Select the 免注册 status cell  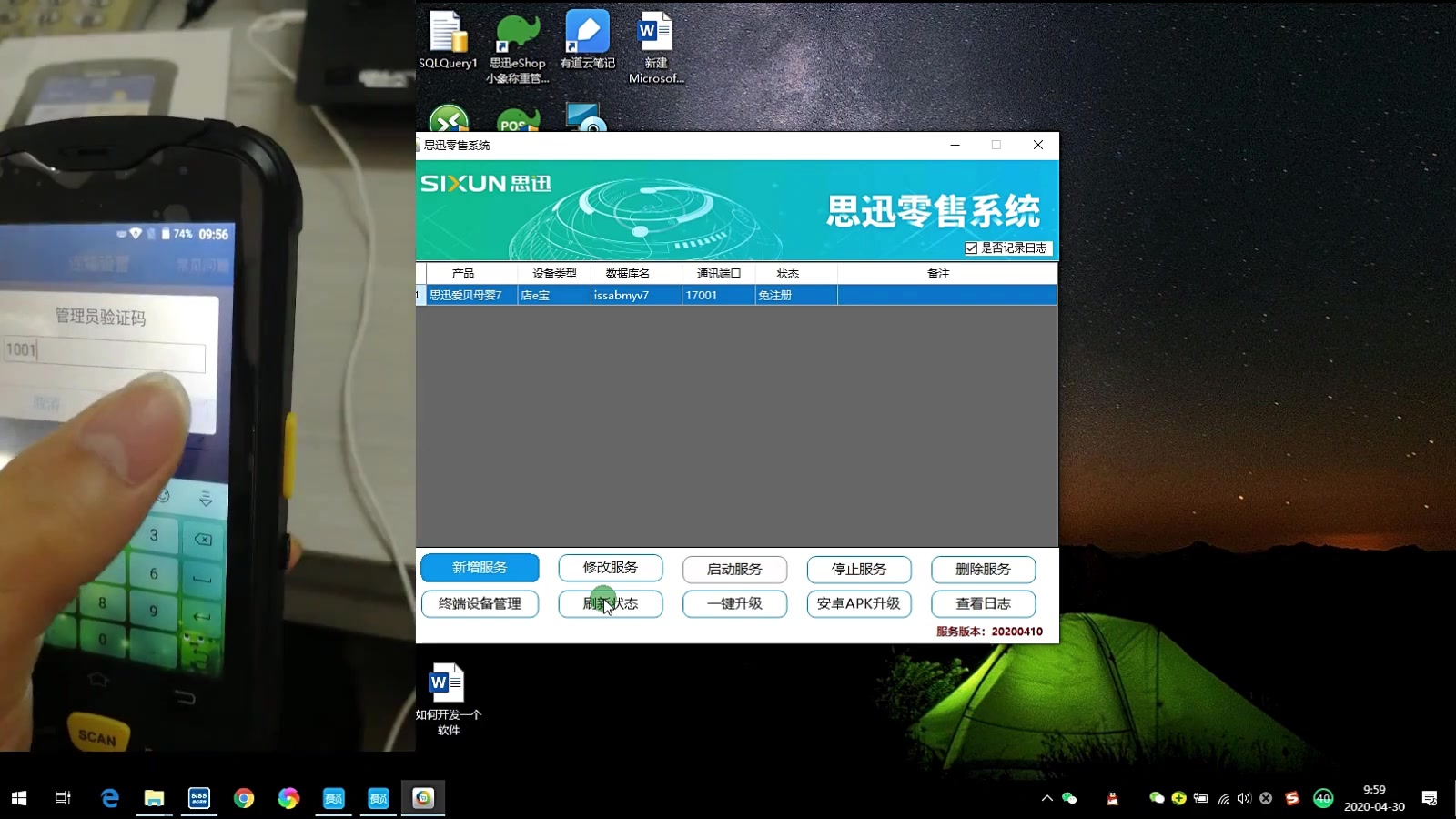coord(796,295)
